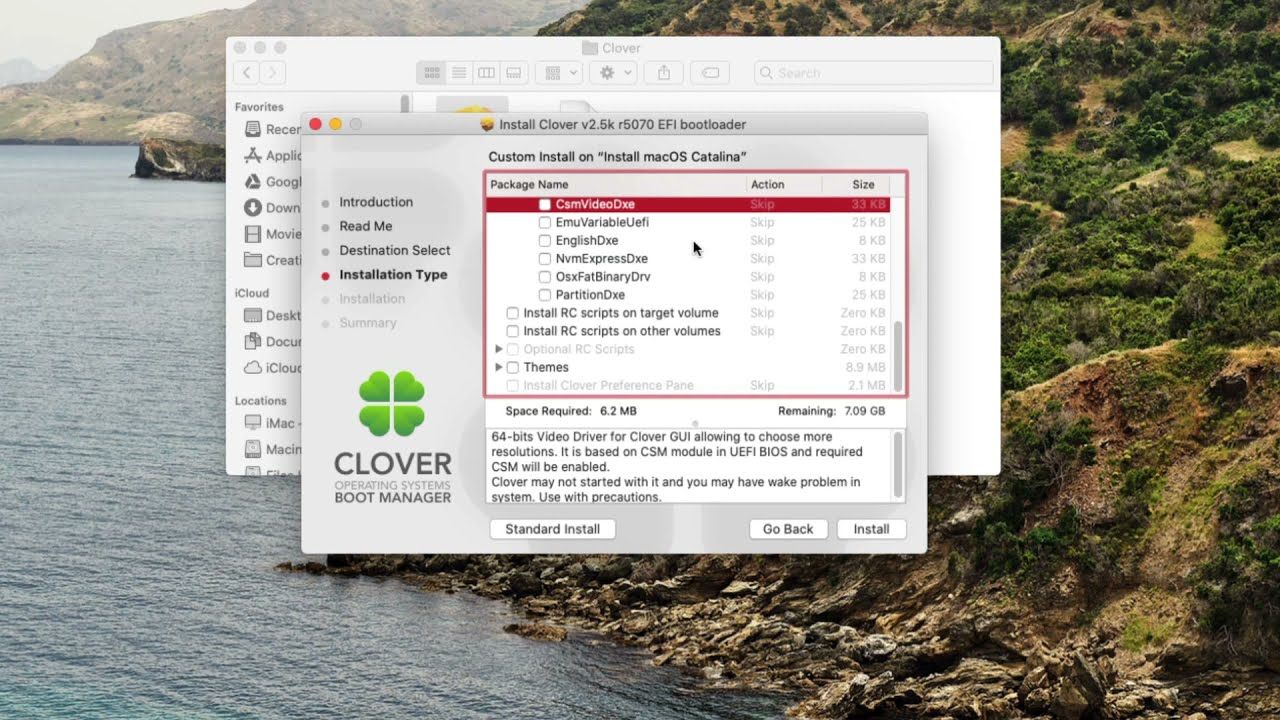Open Finder action gear dropdown
This screenshot has width=1280, height=720.
coord(613,73)
